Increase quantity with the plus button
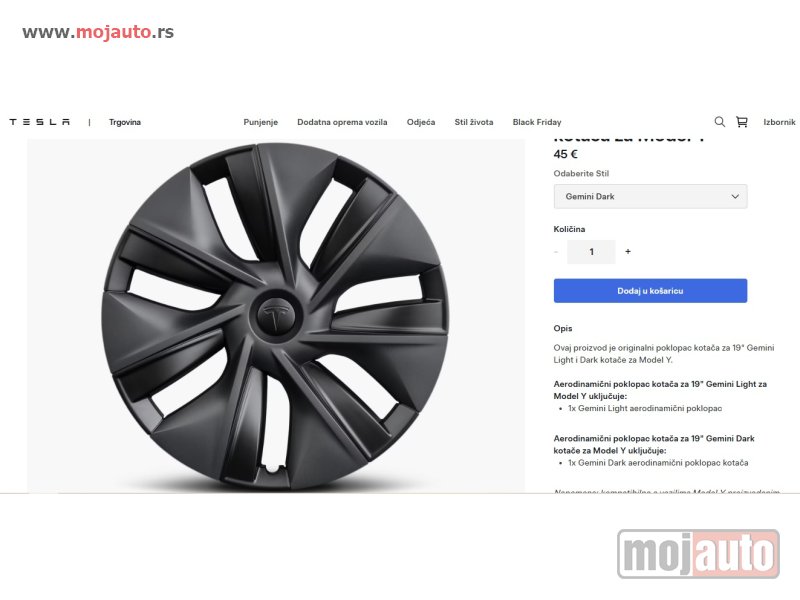The width and height of the screenshot is (800, 600). pyautogui.click(x=628, y=252)
